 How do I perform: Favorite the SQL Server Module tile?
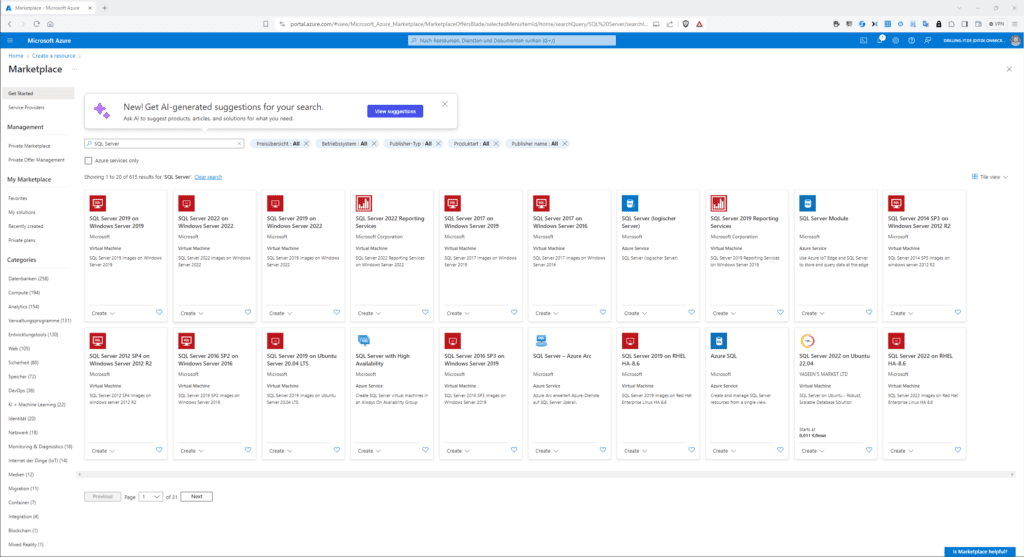[x=869, y=313]
